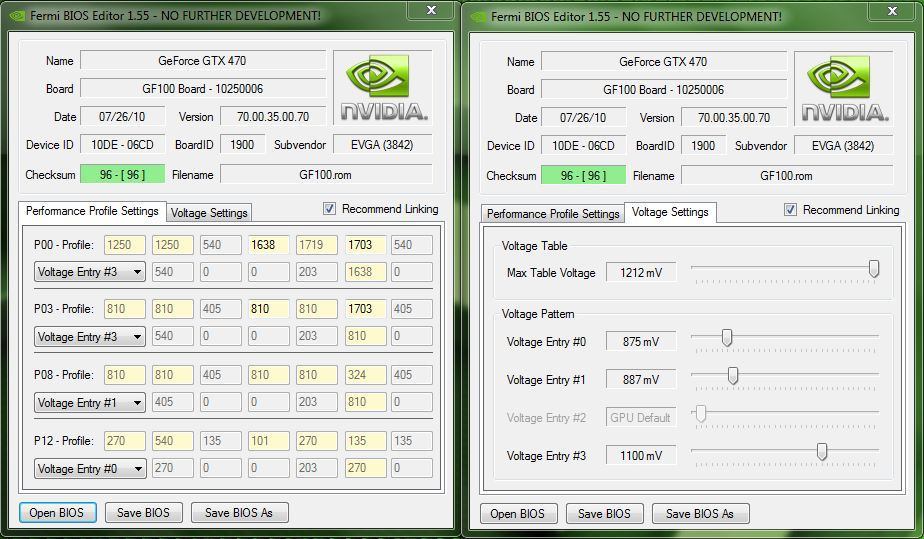Viewport: 924px width, 539px height.
Task: Click left window Name field GeForce GTX 470
Action: tap(203, 60)
